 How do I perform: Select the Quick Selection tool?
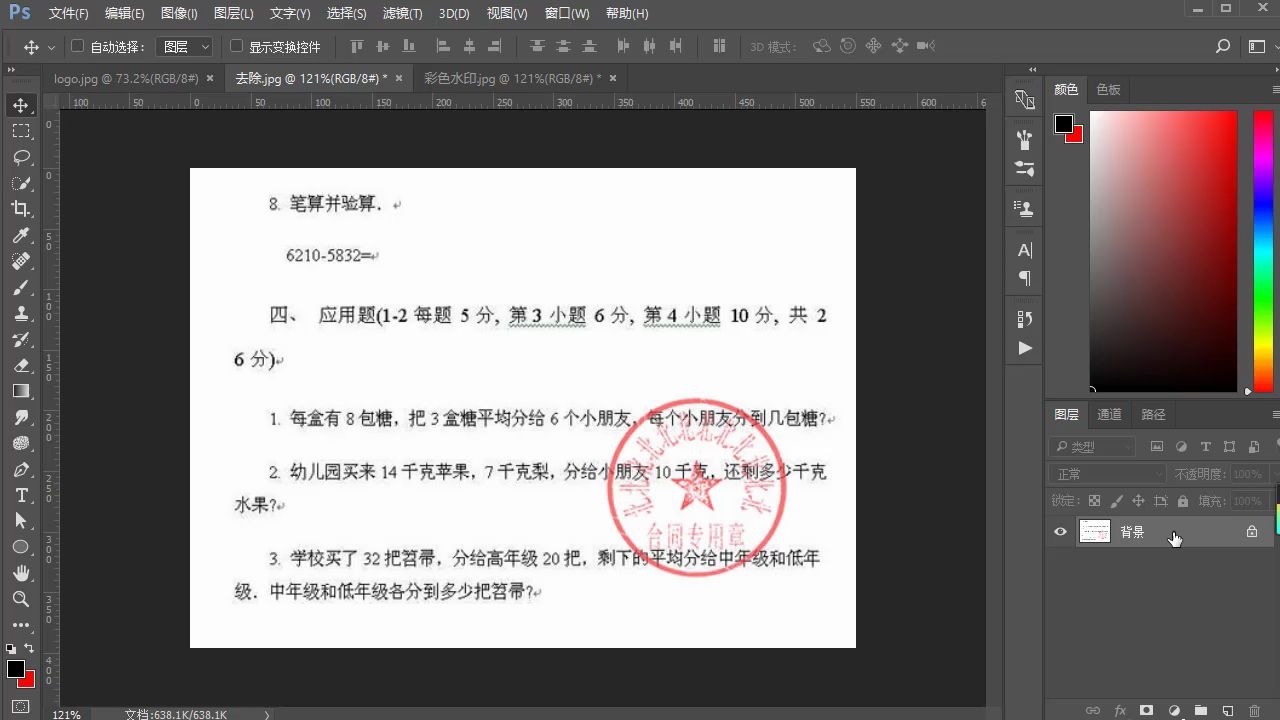(20, 183)
